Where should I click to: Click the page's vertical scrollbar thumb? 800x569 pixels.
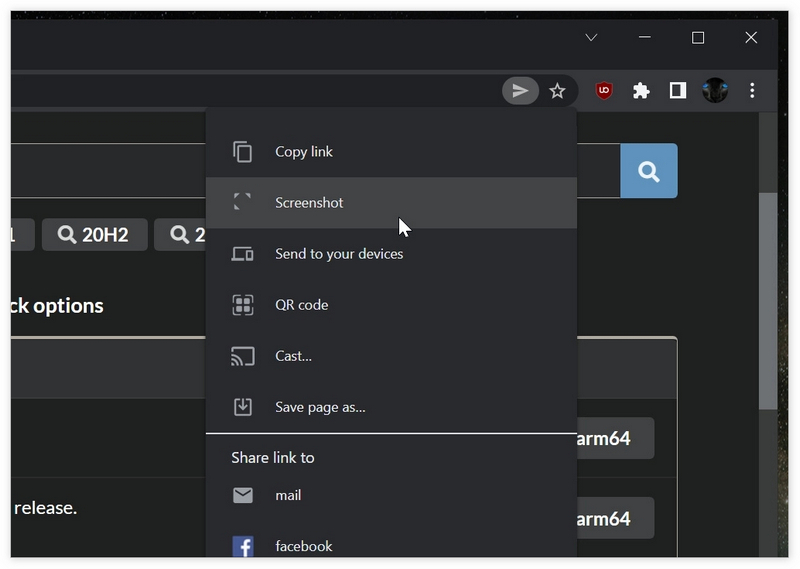pyautogui.click(x=768, y=301)
